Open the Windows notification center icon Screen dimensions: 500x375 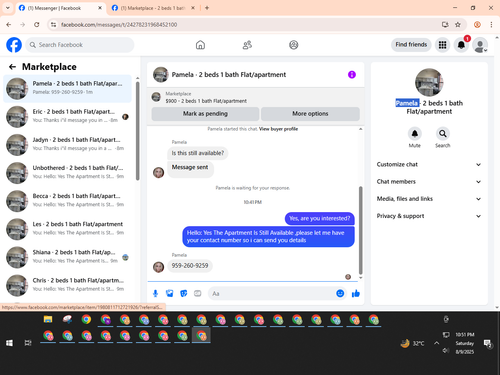coord(487,343)
